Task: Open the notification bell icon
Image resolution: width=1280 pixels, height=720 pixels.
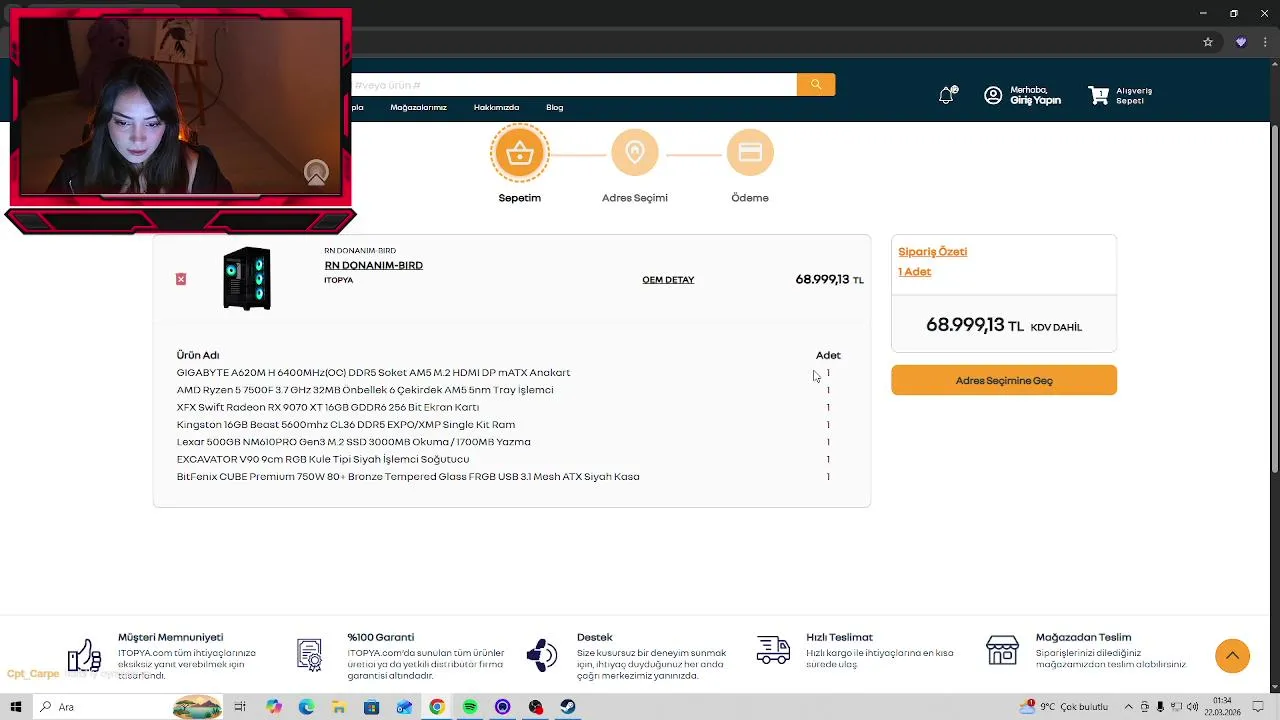Action: (x=946, y=95)
